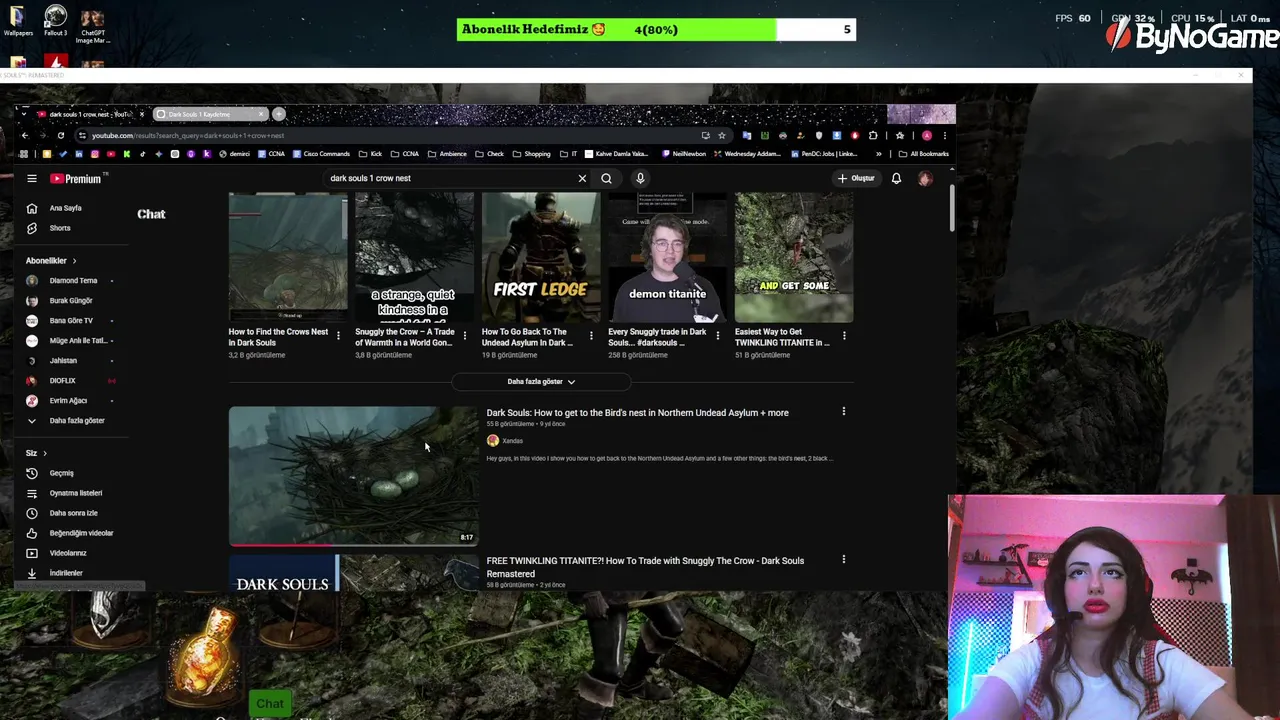Switch to dark souls 1 crow nest tab
Image resolution: width=1280 pixels, height=720 pixels.
[x=90, y=114]
